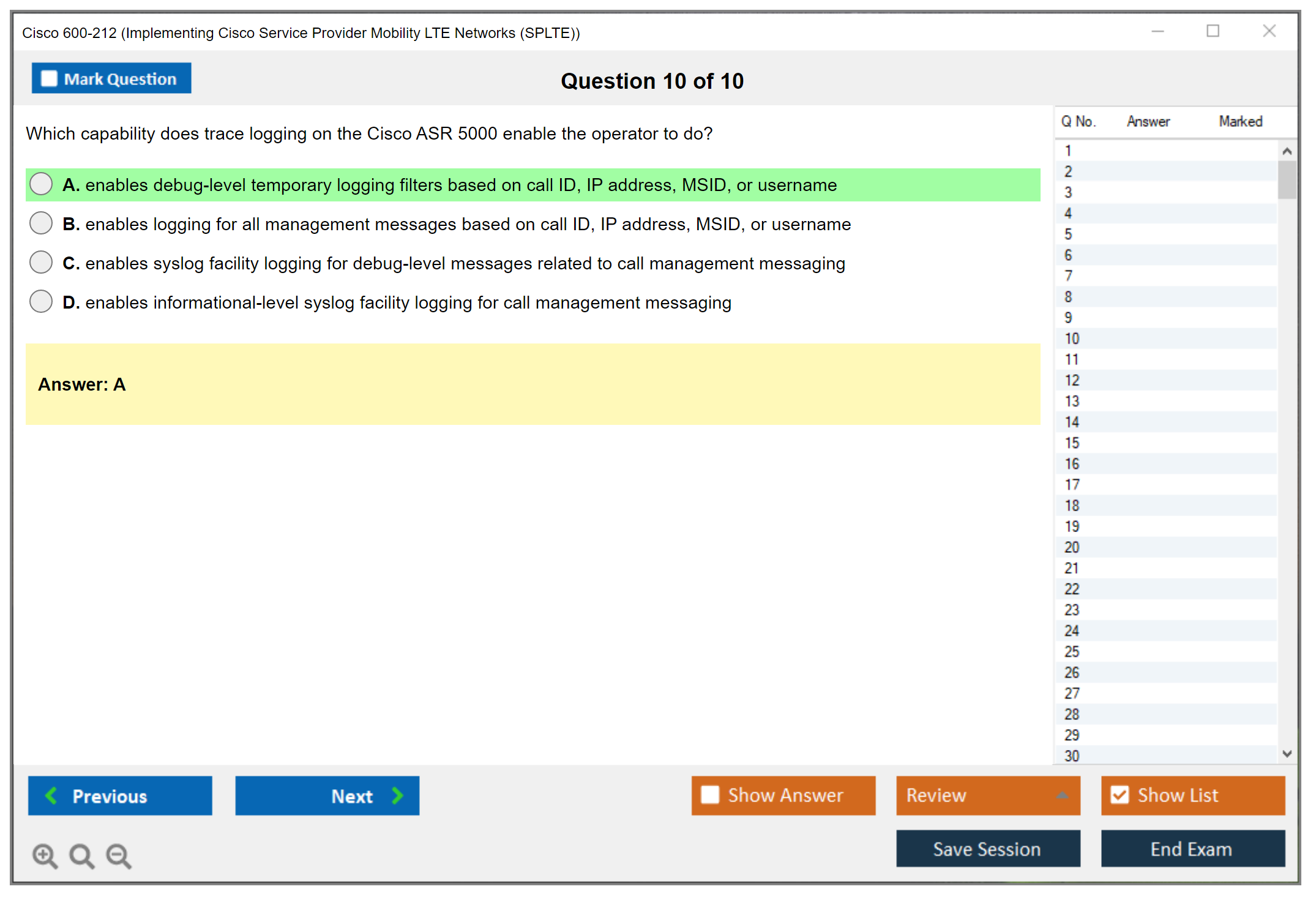
Task: Jump to question 25 in list
Action: [1072, 651]
